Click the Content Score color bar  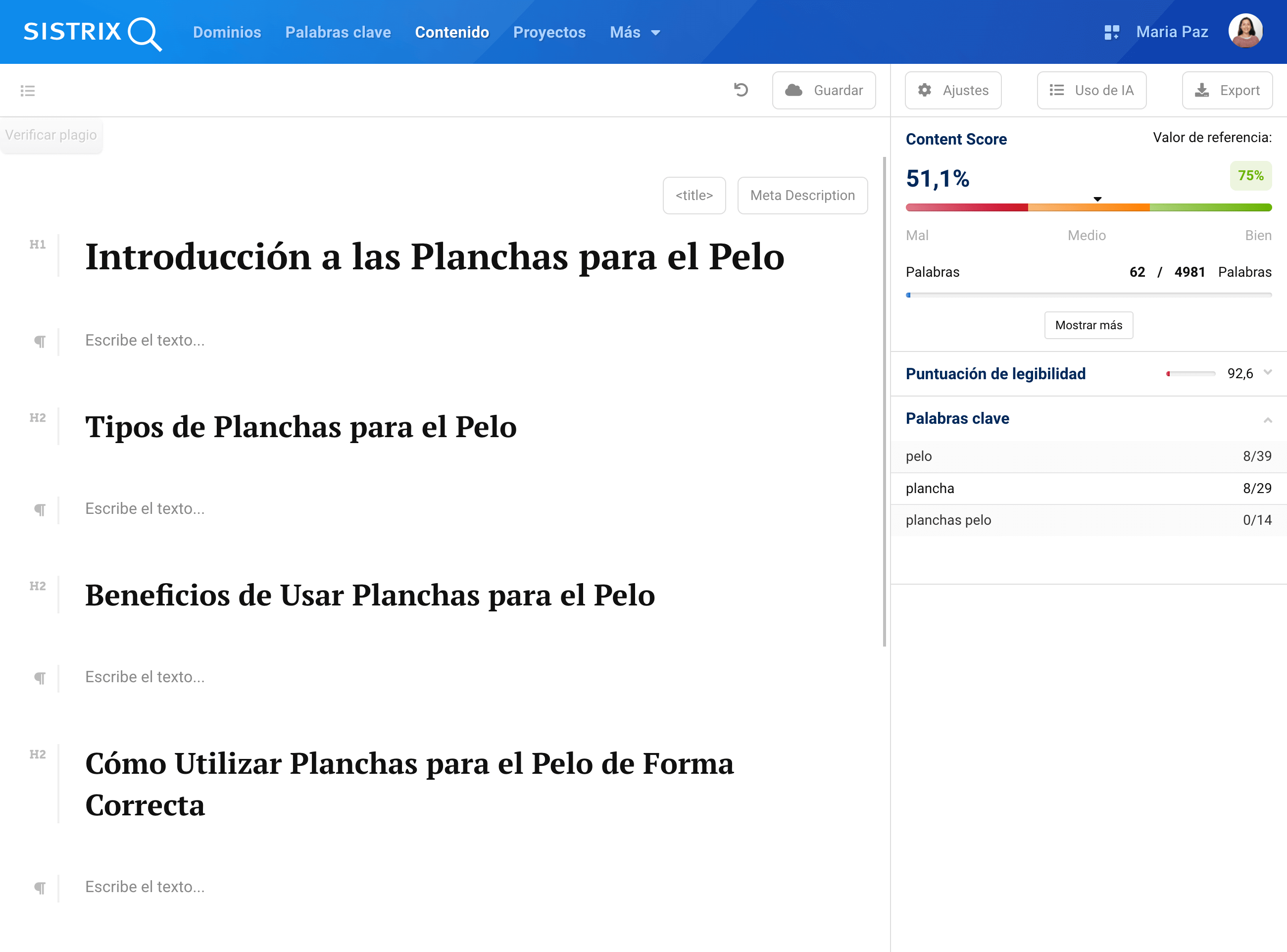[1088, 207]
